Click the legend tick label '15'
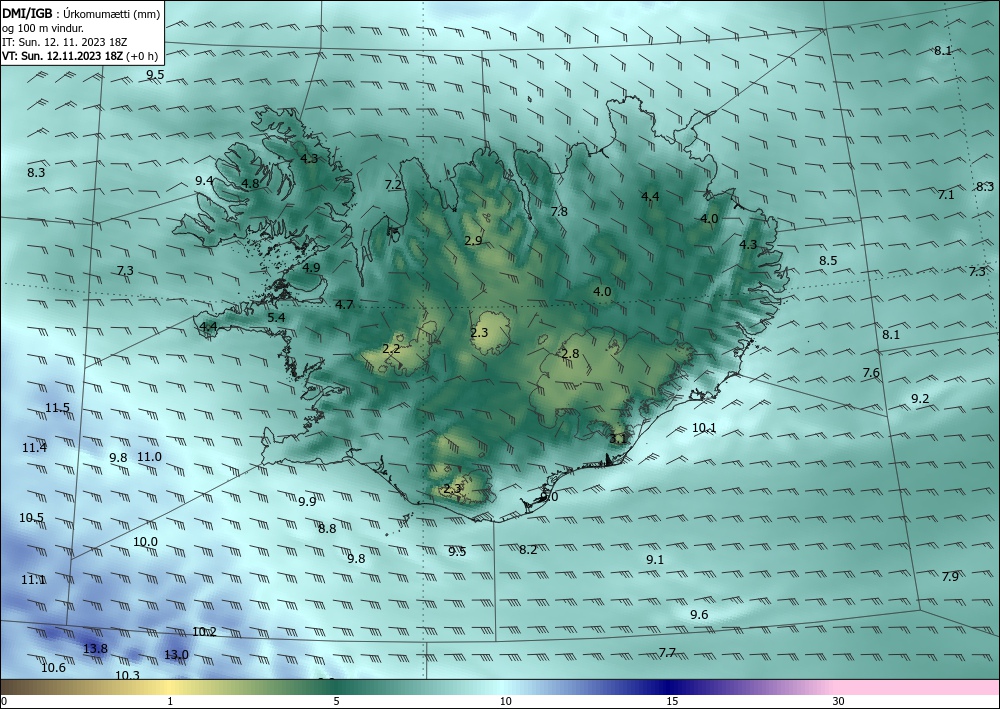 [672, 701]
